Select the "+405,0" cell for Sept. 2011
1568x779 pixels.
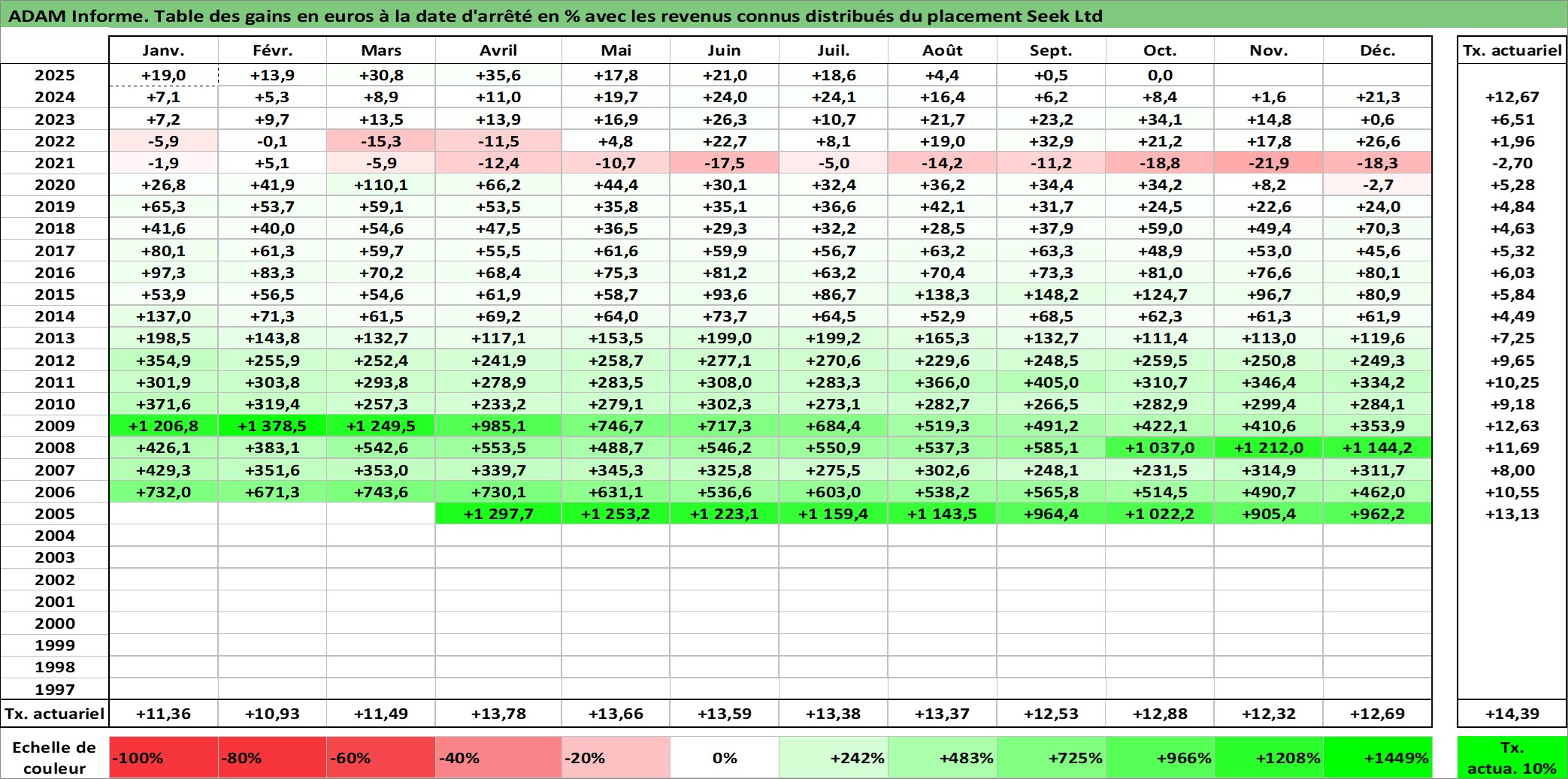(1051, 382)
